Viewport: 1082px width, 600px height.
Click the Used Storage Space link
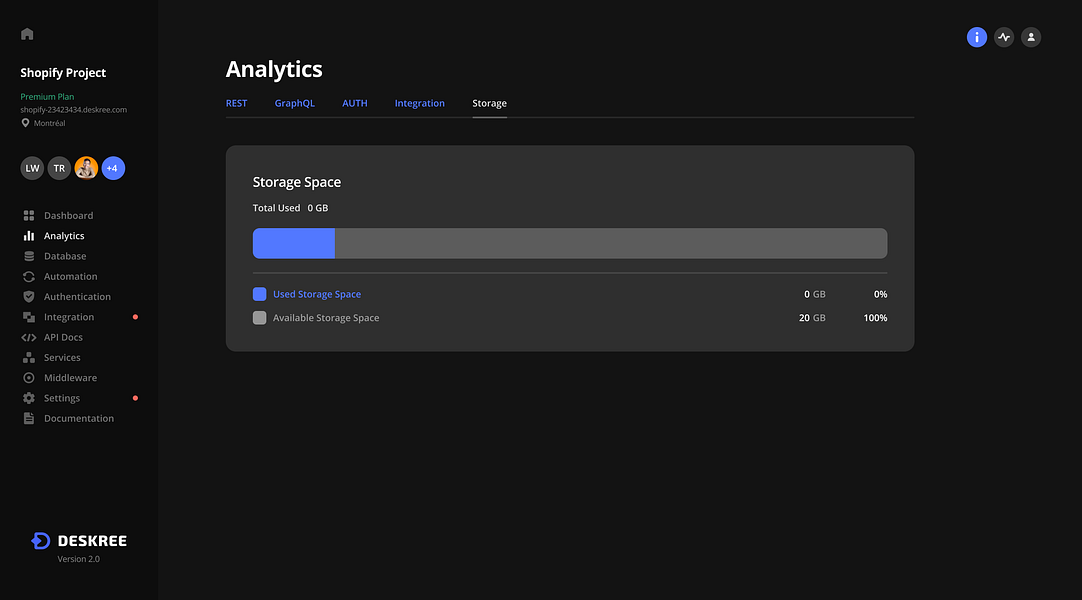pos(316,294)
